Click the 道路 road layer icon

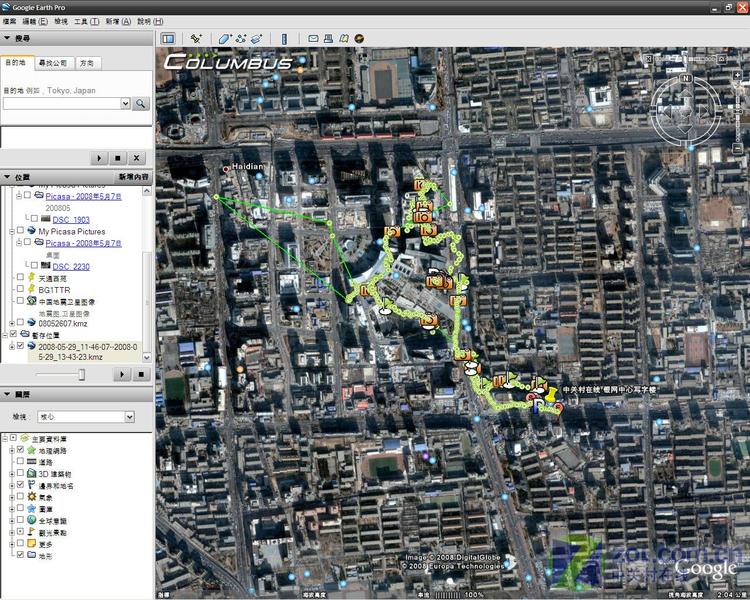(x=32, y=462)
